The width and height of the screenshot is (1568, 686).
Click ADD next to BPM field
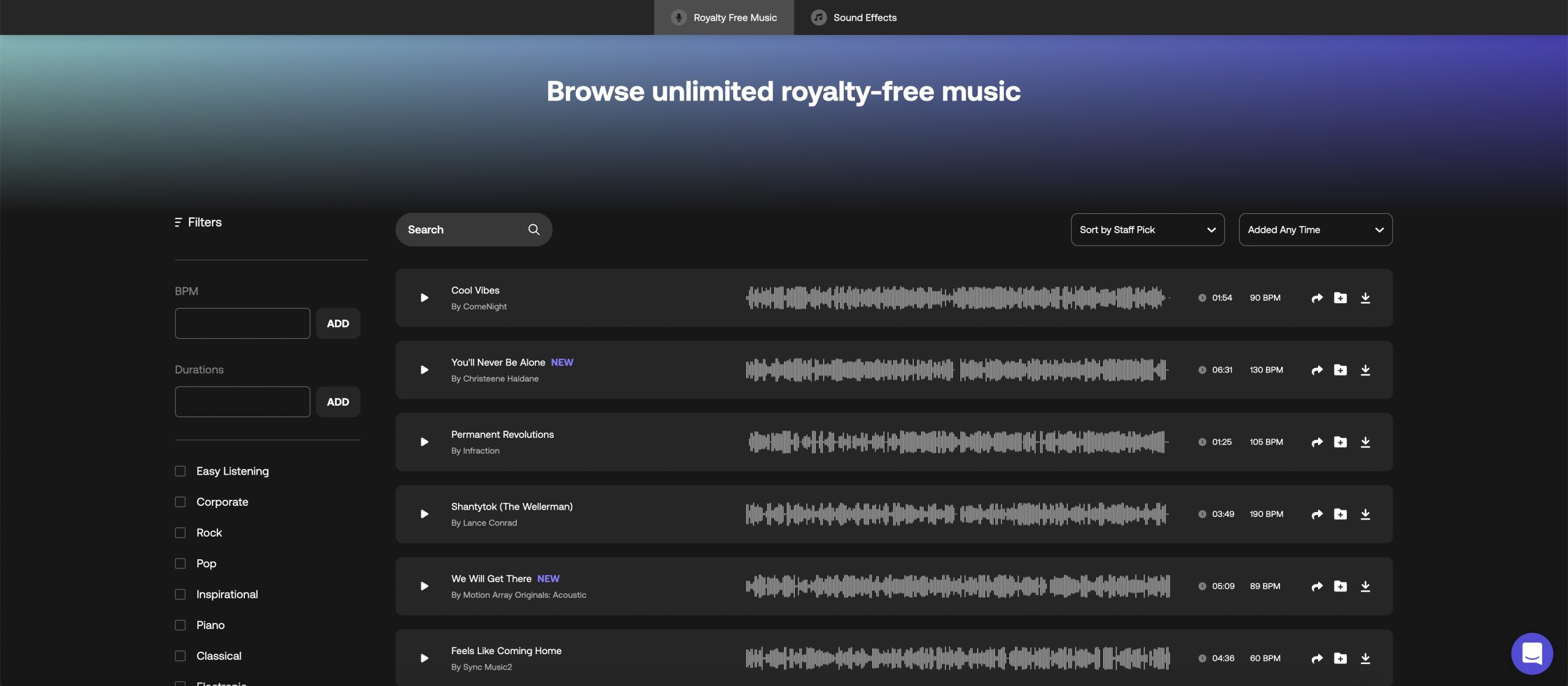[x=338, y=323]
